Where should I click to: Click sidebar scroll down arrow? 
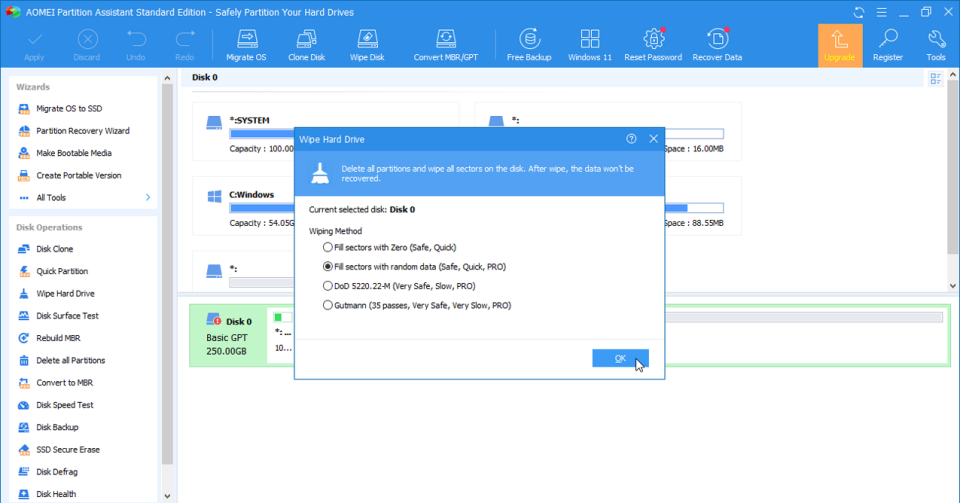(x=167, y=496)
